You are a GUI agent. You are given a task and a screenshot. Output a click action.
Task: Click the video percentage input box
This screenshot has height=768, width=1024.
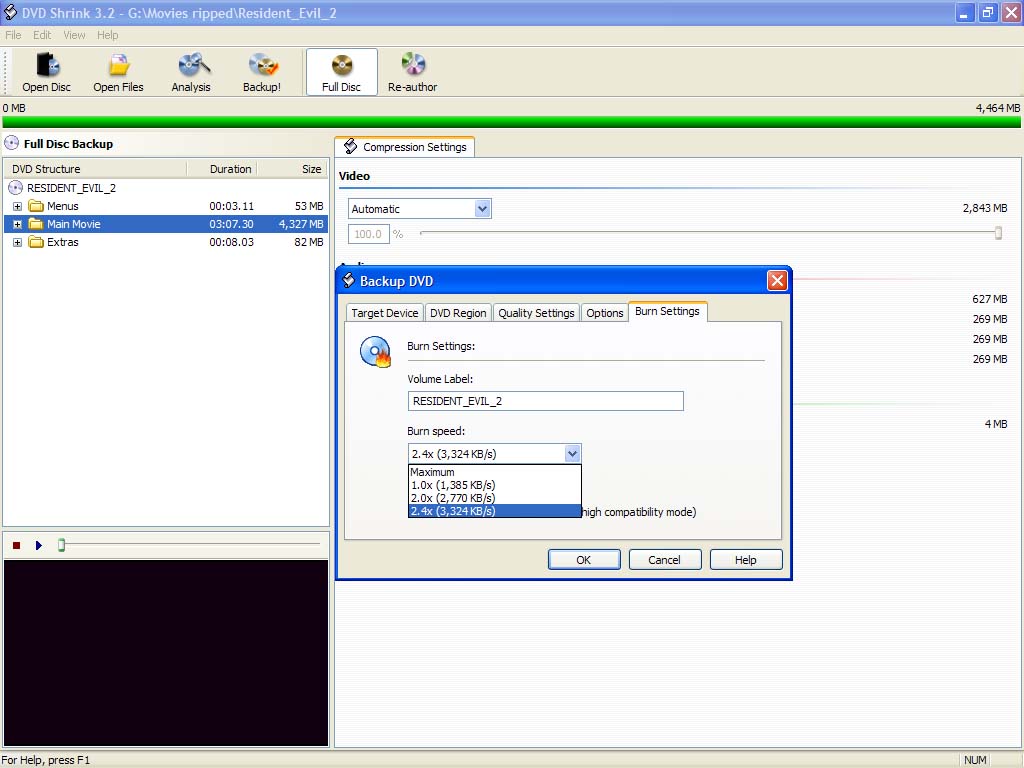[x=368, y=234]
